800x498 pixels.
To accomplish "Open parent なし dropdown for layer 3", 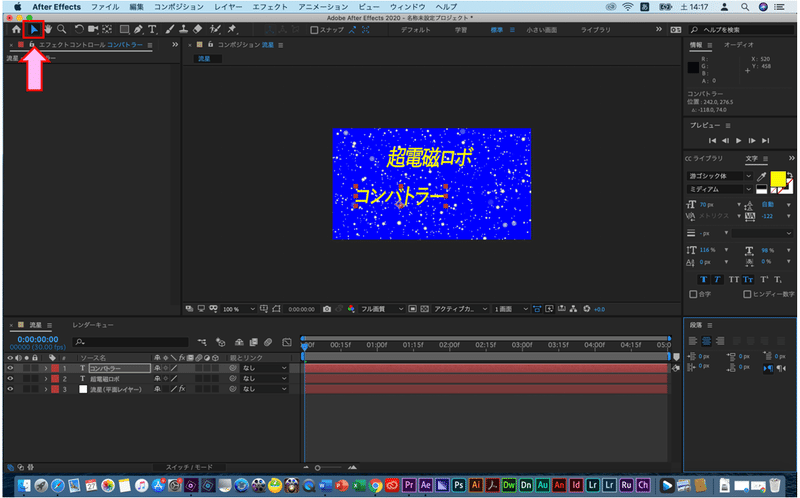I will pyautogui.click(x=265, y=389).
